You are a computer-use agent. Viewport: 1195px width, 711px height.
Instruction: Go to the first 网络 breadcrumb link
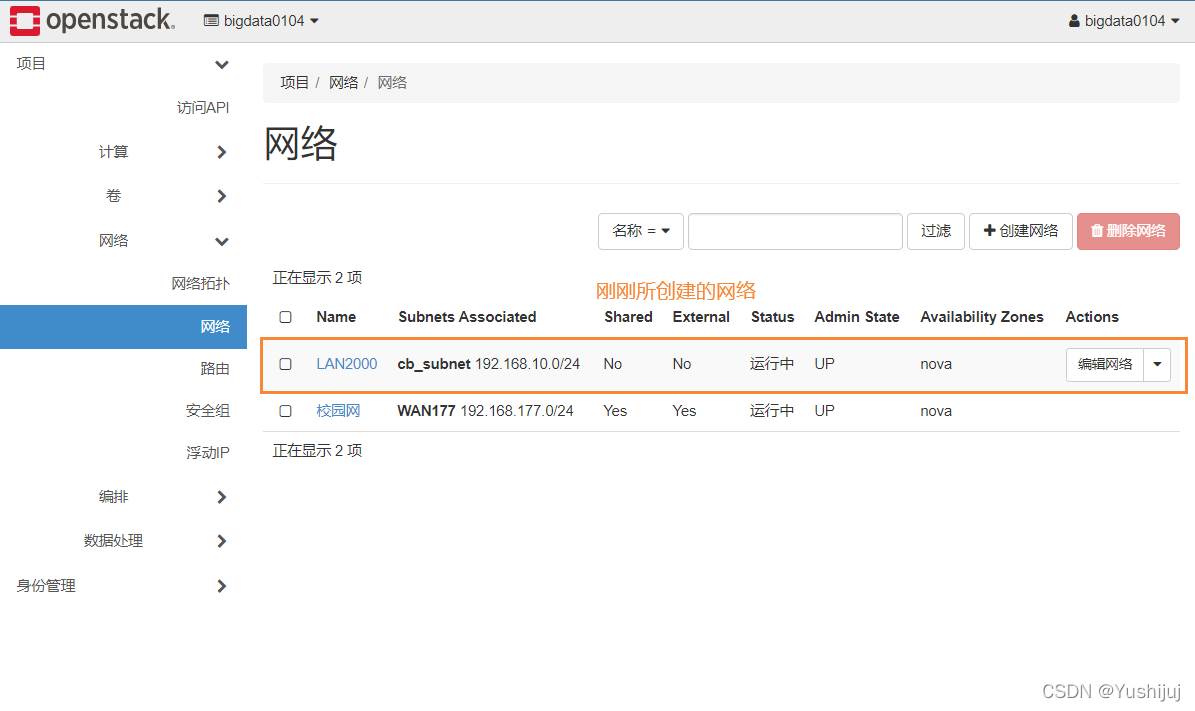(x=343, y=82)
